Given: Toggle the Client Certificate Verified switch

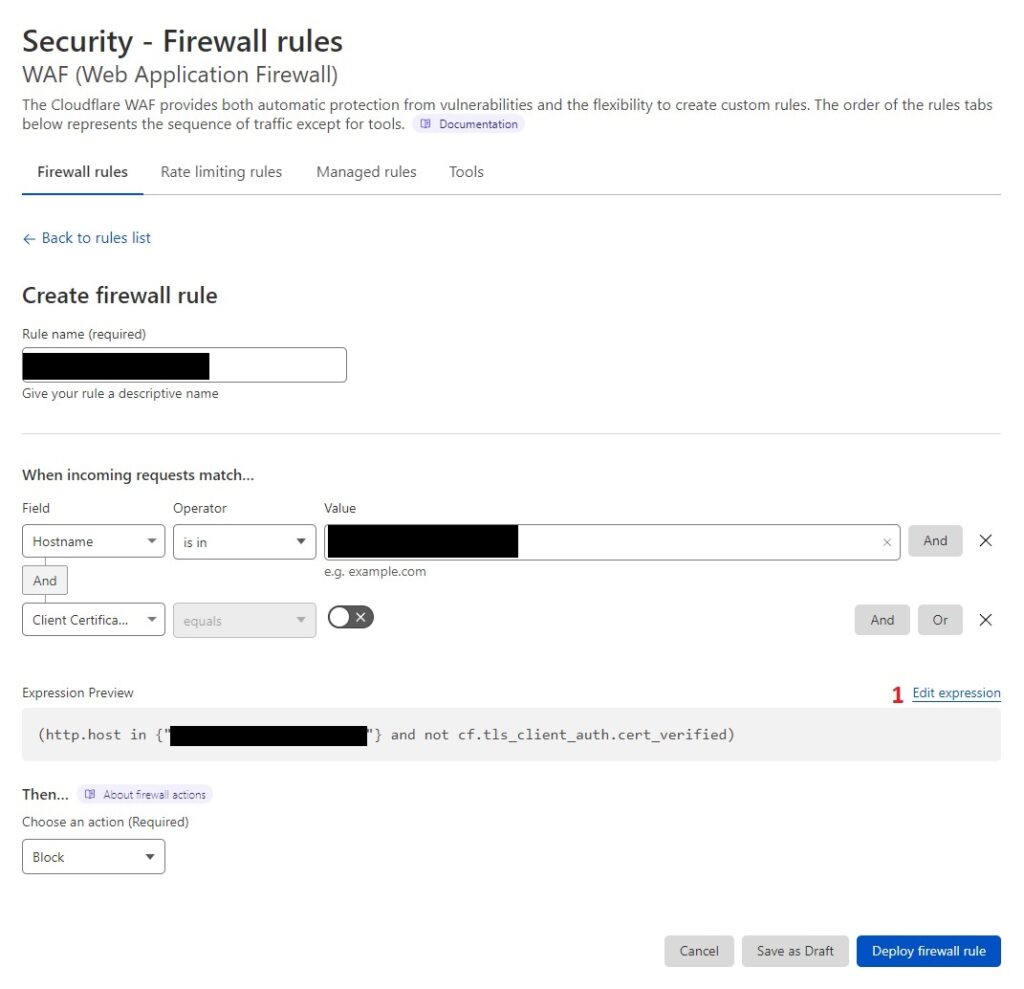Looking at the screenshot, I should pyautogui.click(x=350, y=617).
